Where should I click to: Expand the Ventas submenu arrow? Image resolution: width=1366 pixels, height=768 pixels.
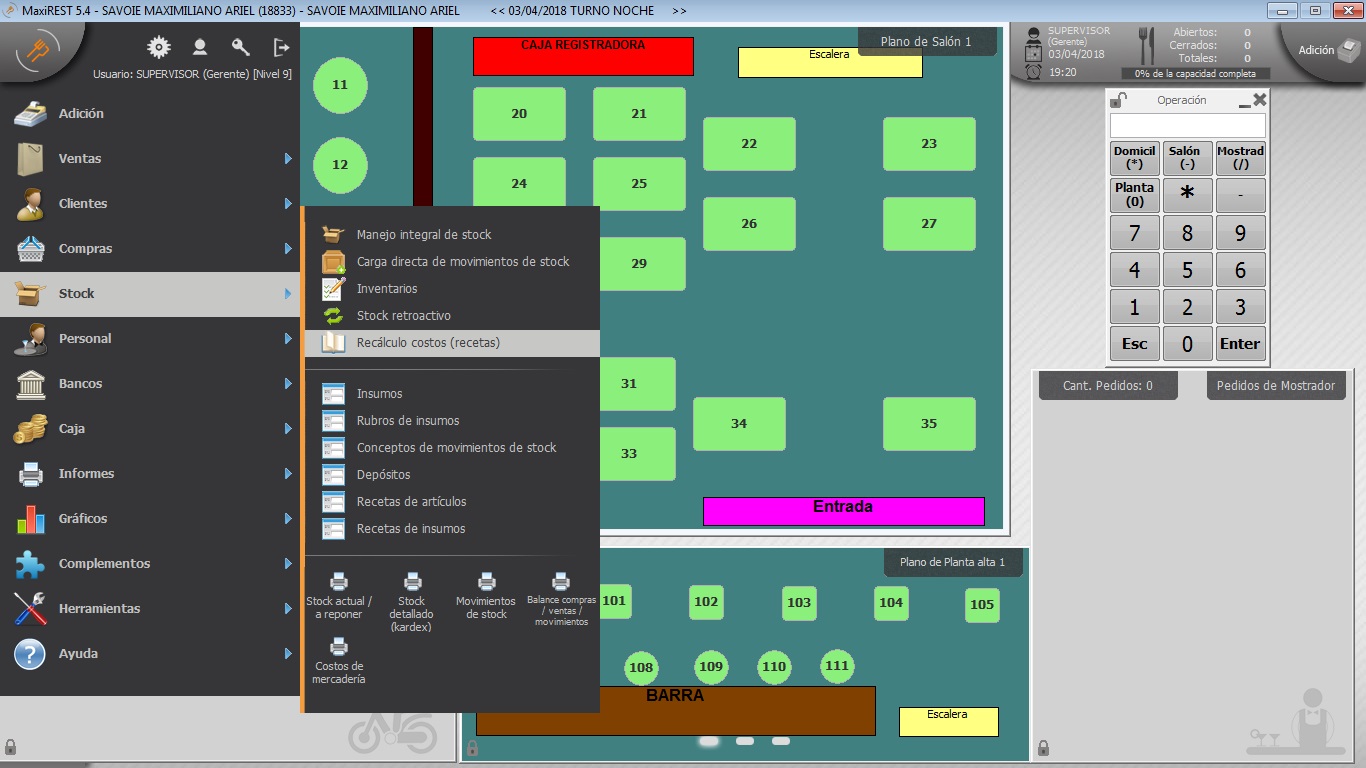tap(288, 159)
